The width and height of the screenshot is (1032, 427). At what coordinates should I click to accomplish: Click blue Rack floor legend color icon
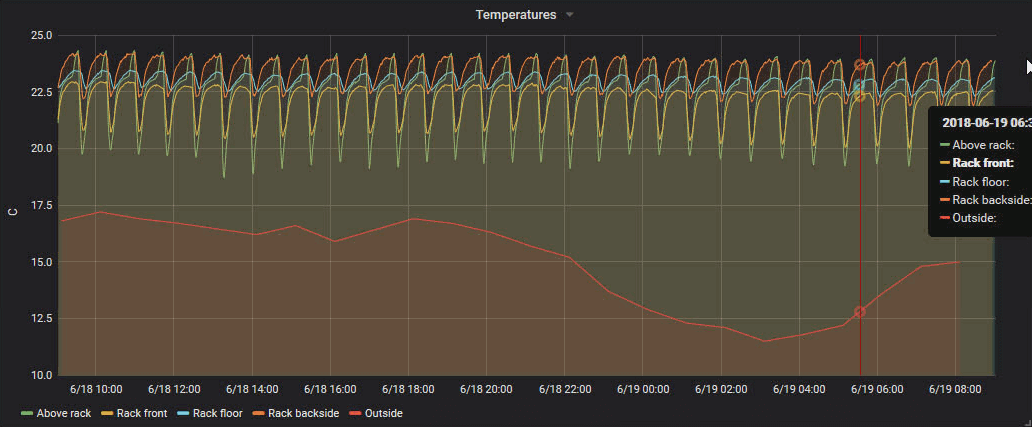(183, 413)
